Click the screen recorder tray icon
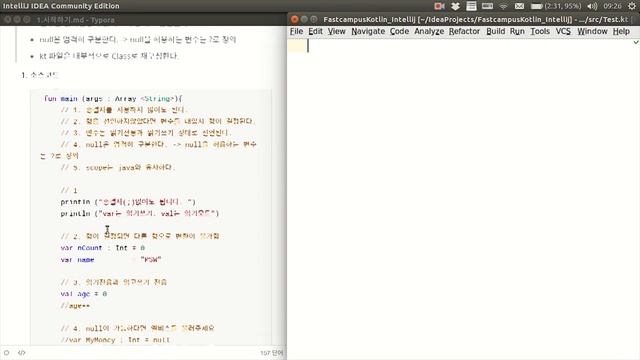Viewport: 640px width, 360px height. [439, 6]
